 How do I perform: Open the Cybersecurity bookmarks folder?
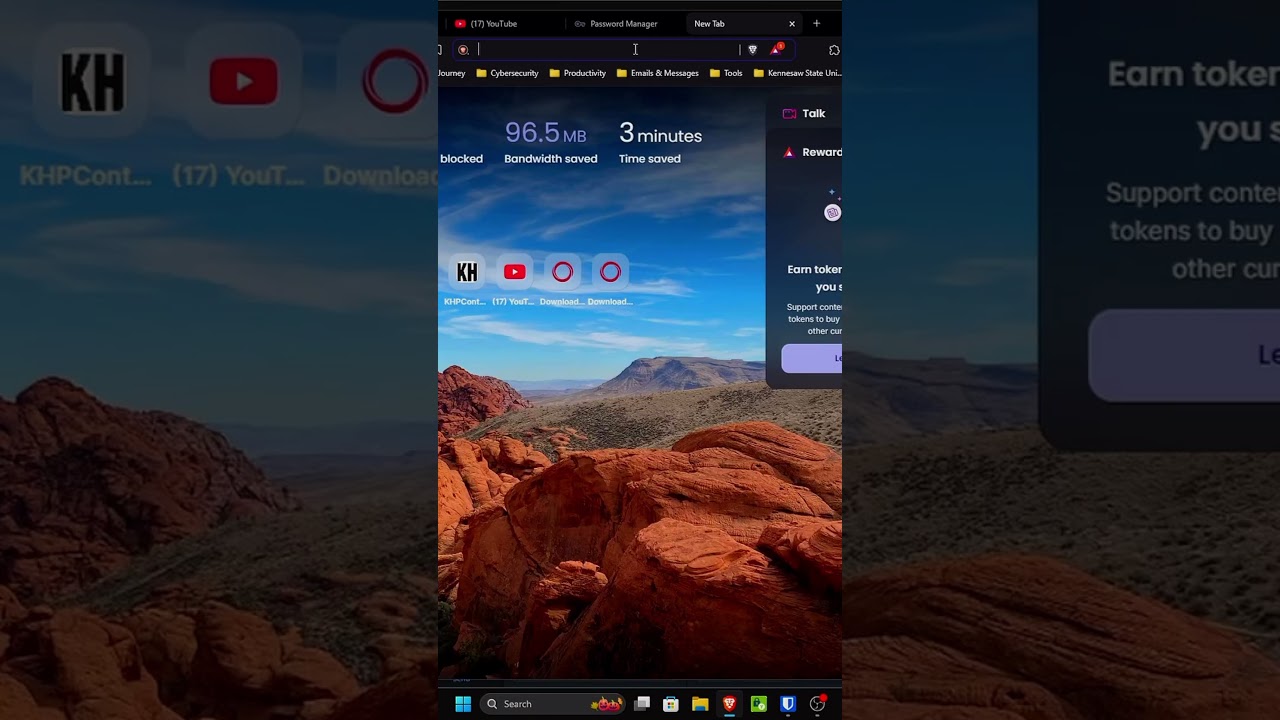point(507,73)
